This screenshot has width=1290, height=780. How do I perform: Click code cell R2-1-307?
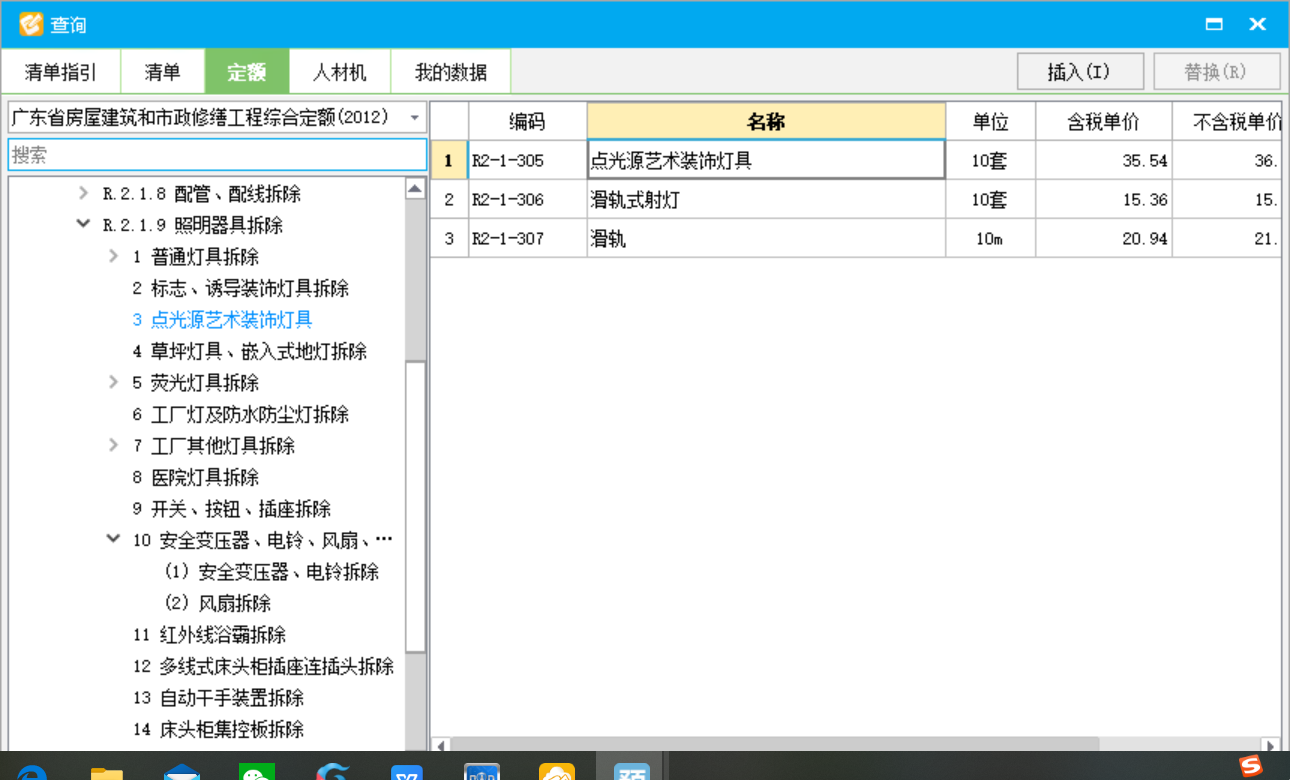(527, 238)
